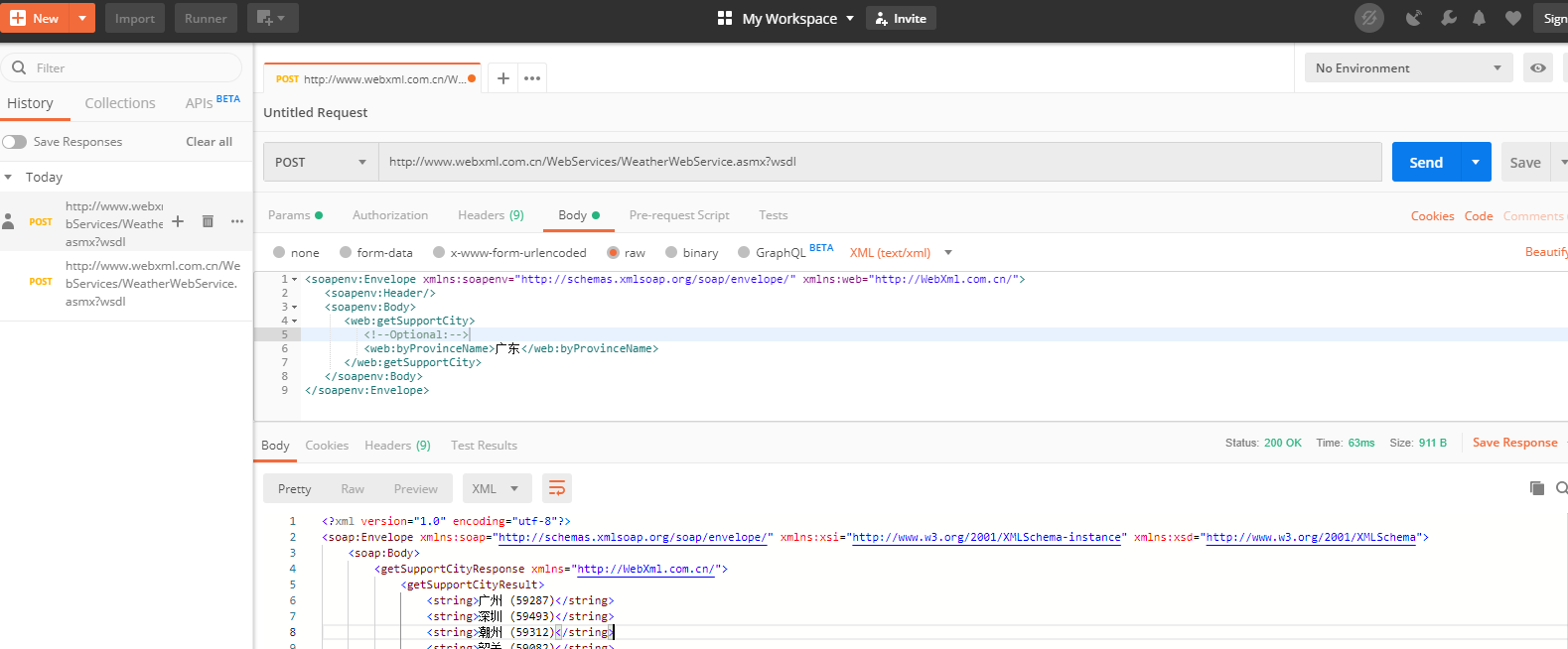Click the sync offline status icon
The image size is (1568, 649).
(x=1369, y=18)
